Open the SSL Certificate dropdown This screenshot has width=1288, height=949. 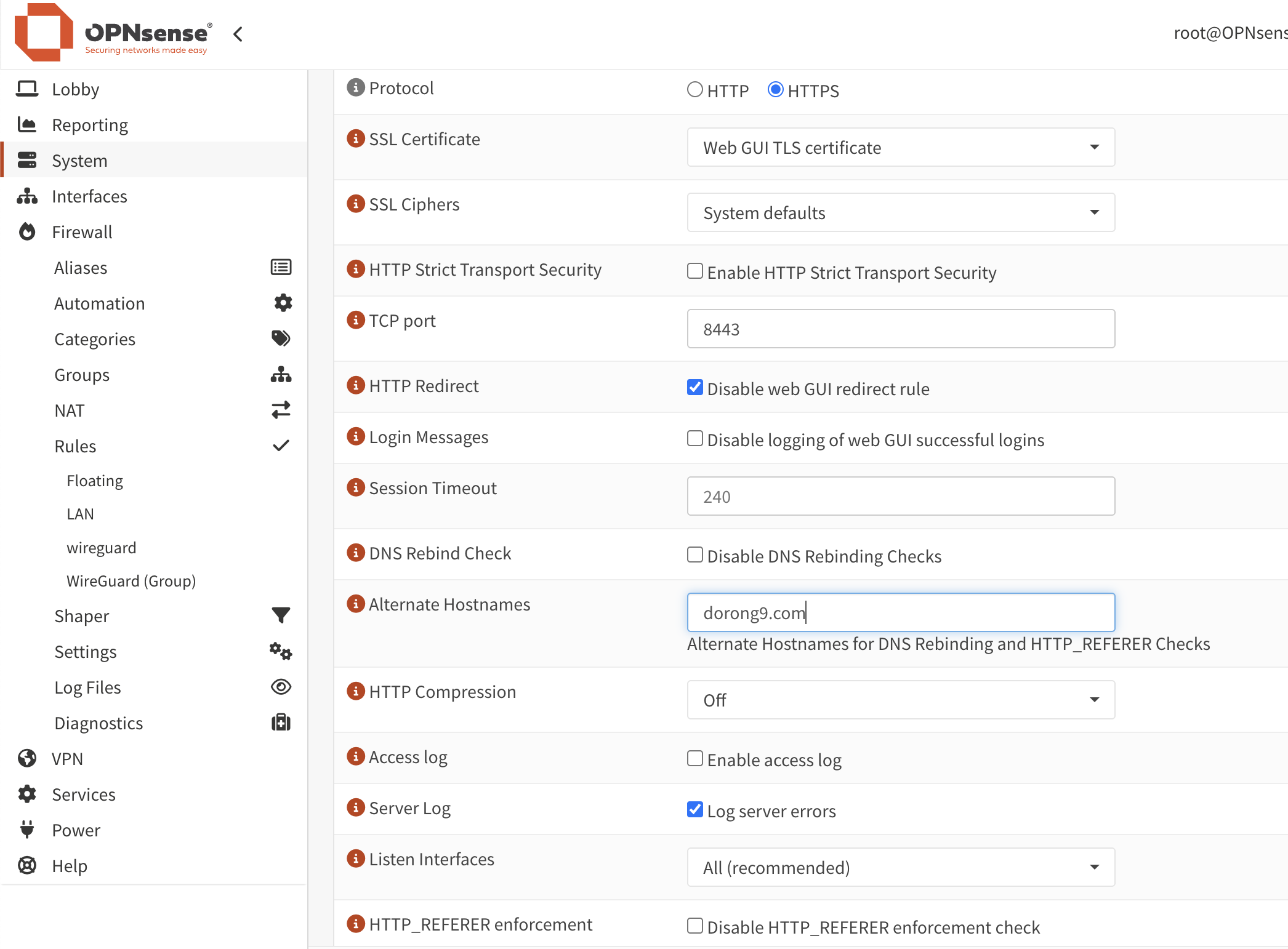tap(900, 148)
